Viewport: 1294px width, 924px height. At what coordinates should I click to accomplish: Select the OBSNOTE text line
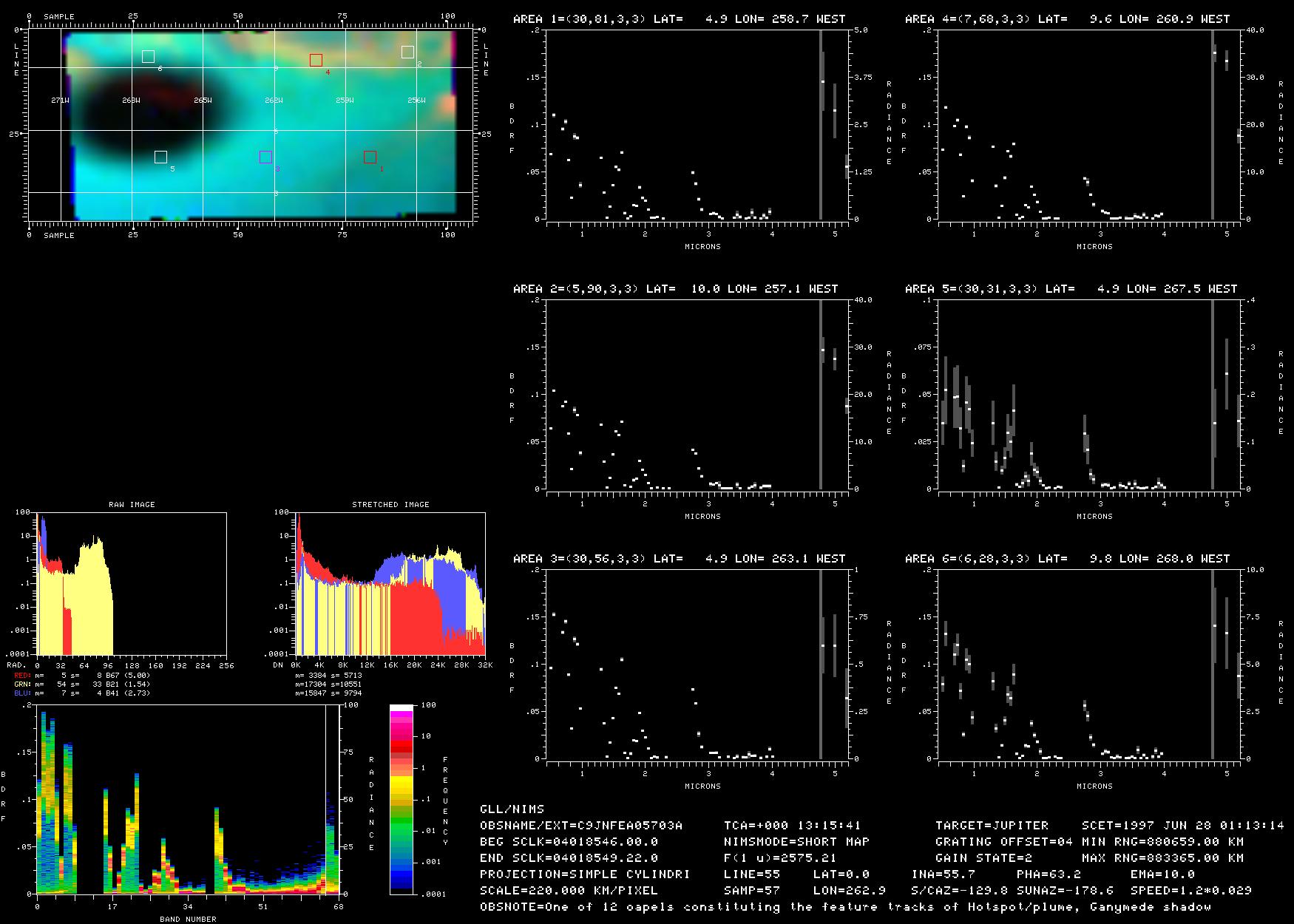pyautogui.click(x=845, y=906)
